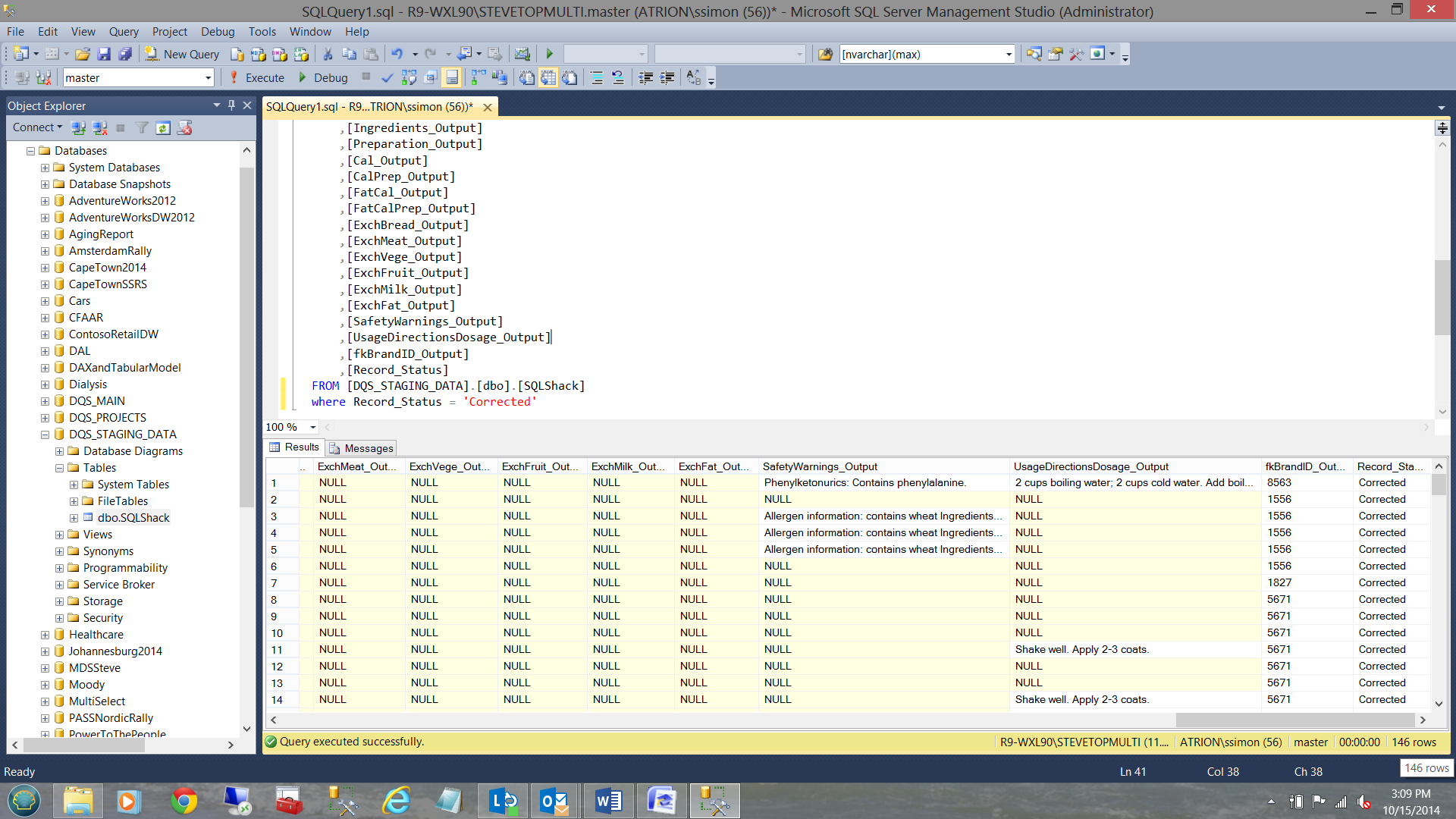Viewport: 1456px width, 819px height.
Task: Toggle Results to Text mode button
Action: point(527,77)
